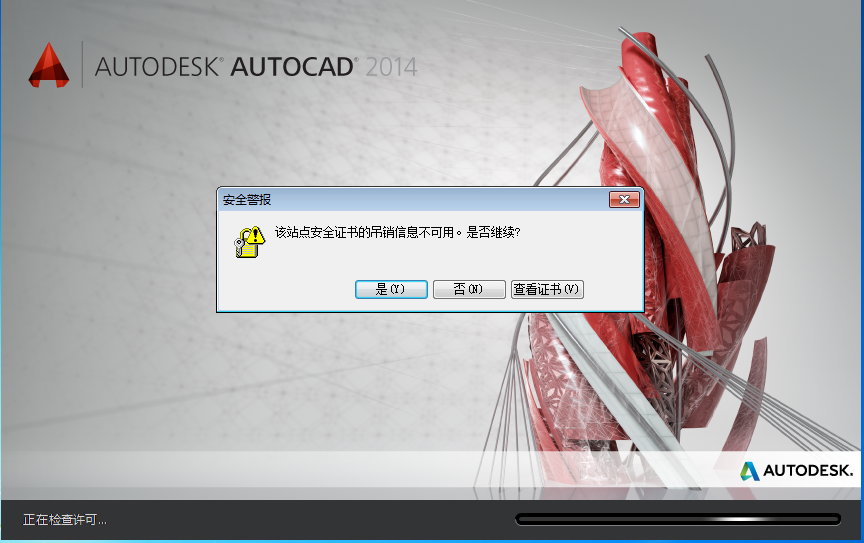The width and height of the screenshot is (864, 543).
Task: Close the 安全警报 dialog
Action: pyautogui.click(x=624, y=200)
